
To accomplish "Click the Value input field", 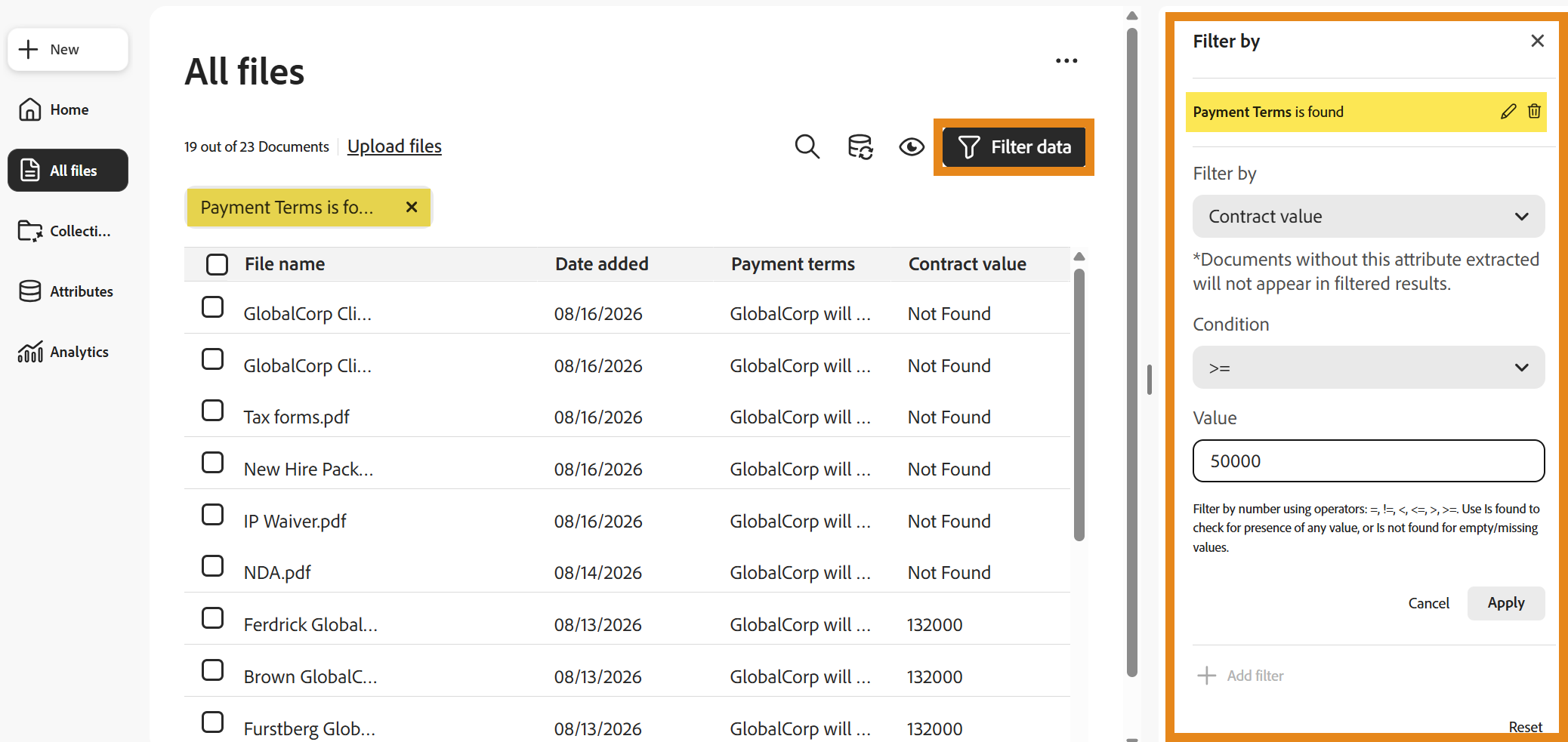I will (x=1369, y=461).
